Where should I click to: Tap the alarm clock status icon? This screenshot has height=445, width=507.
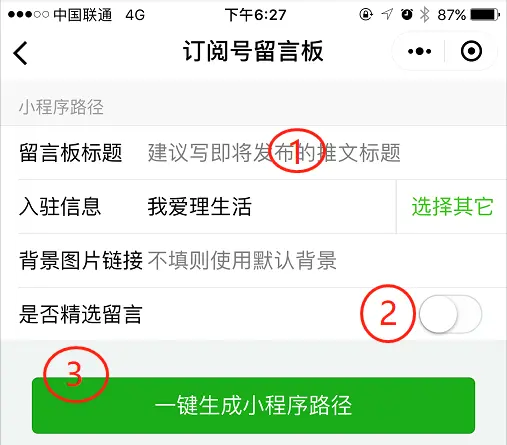(406, 14)
